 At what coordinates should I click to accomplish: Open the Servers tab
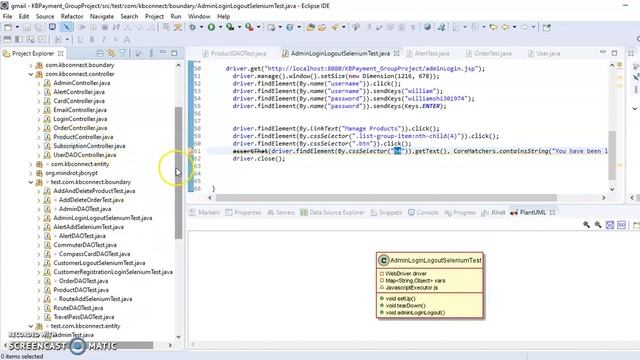281,212
